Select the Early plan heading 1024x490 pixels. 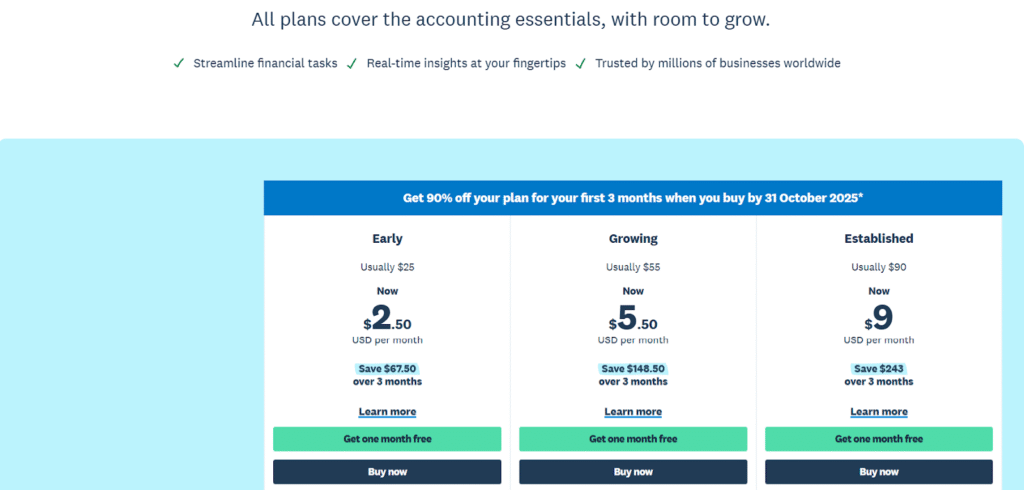coord(387,239)
